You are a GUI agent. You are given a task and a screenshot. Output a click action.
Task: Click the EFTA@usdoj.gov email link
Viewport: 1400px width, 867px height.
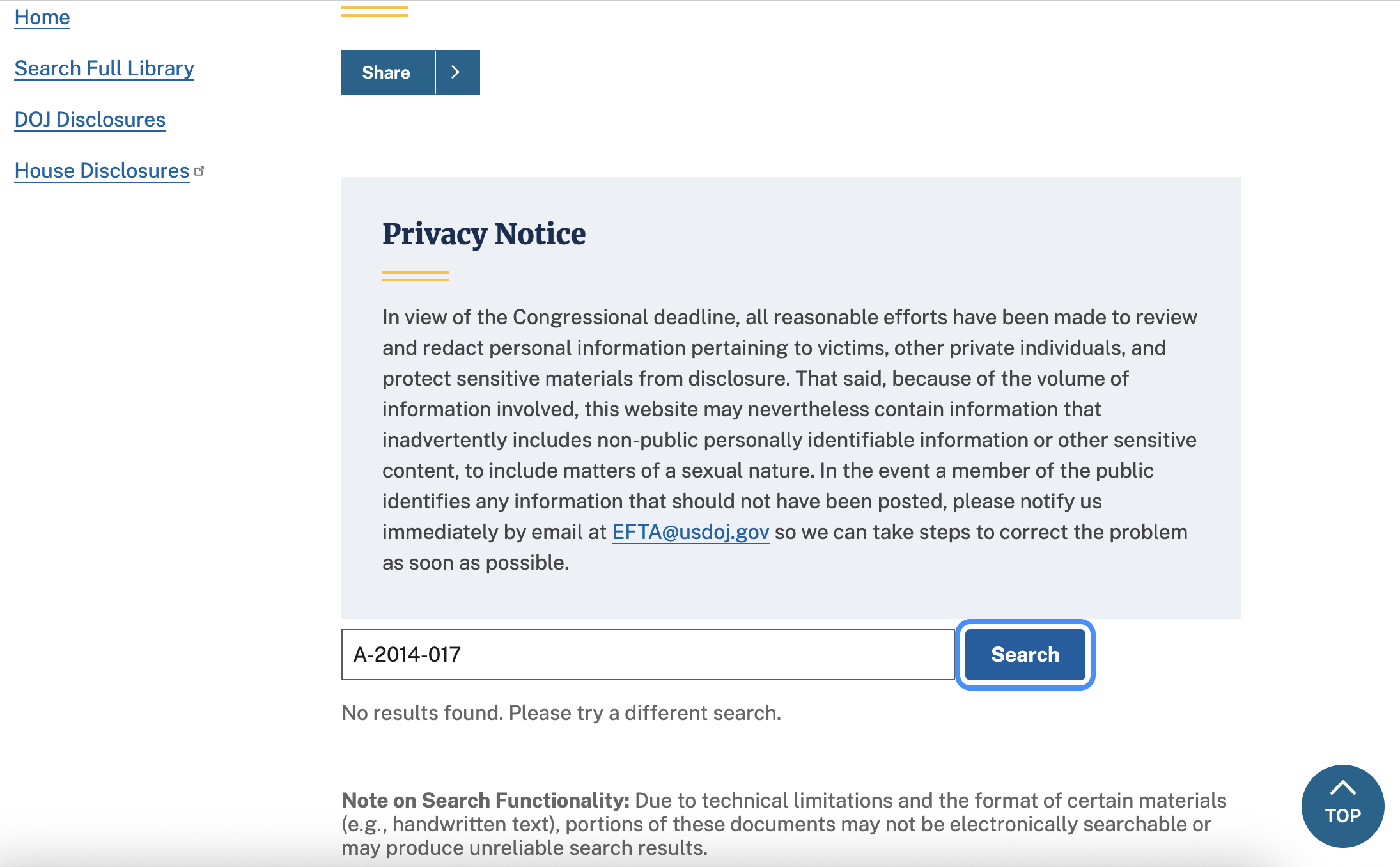(x=690, y=532)
